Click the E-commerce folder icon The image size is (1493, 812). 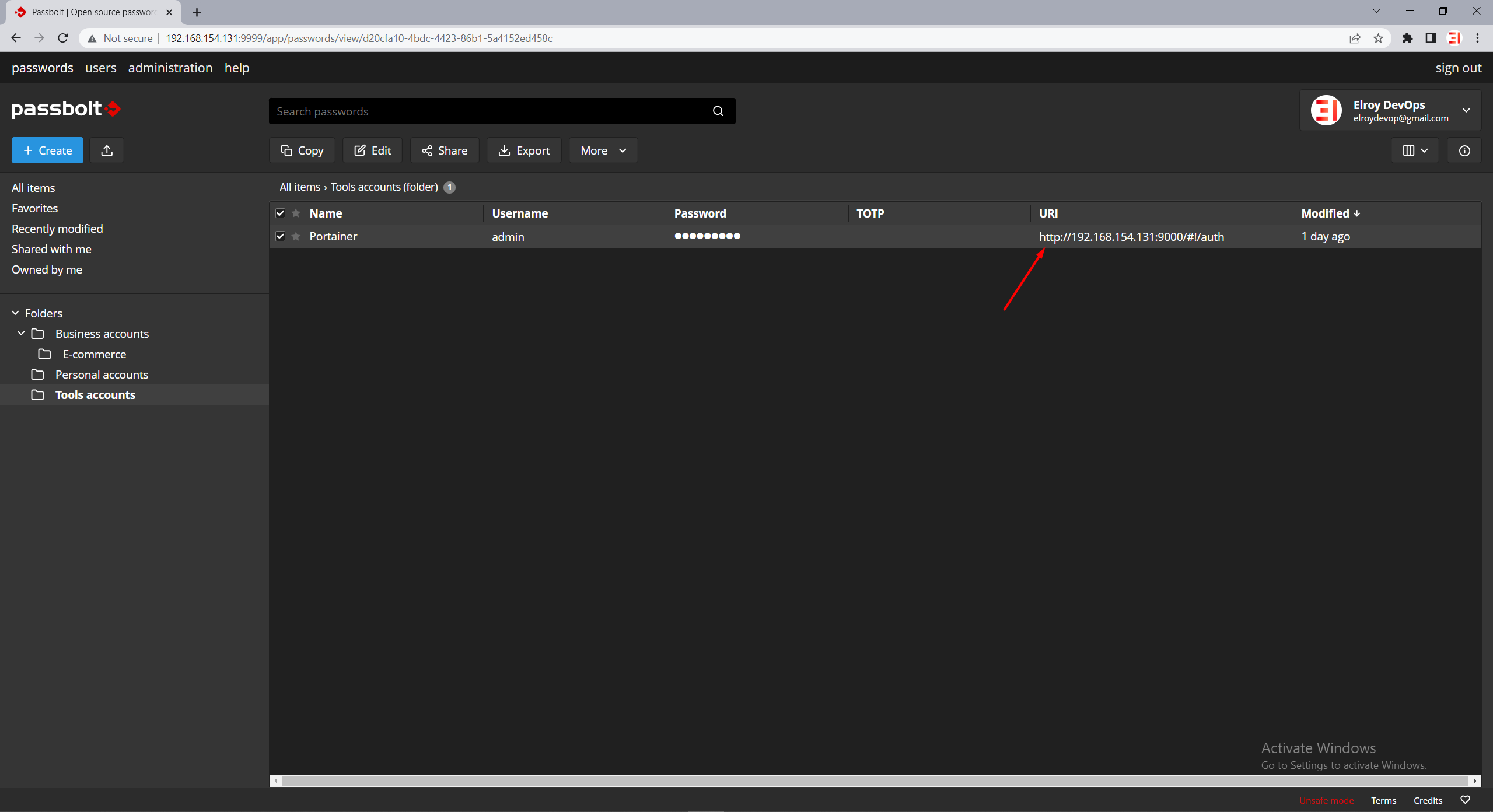coord(44,354)
